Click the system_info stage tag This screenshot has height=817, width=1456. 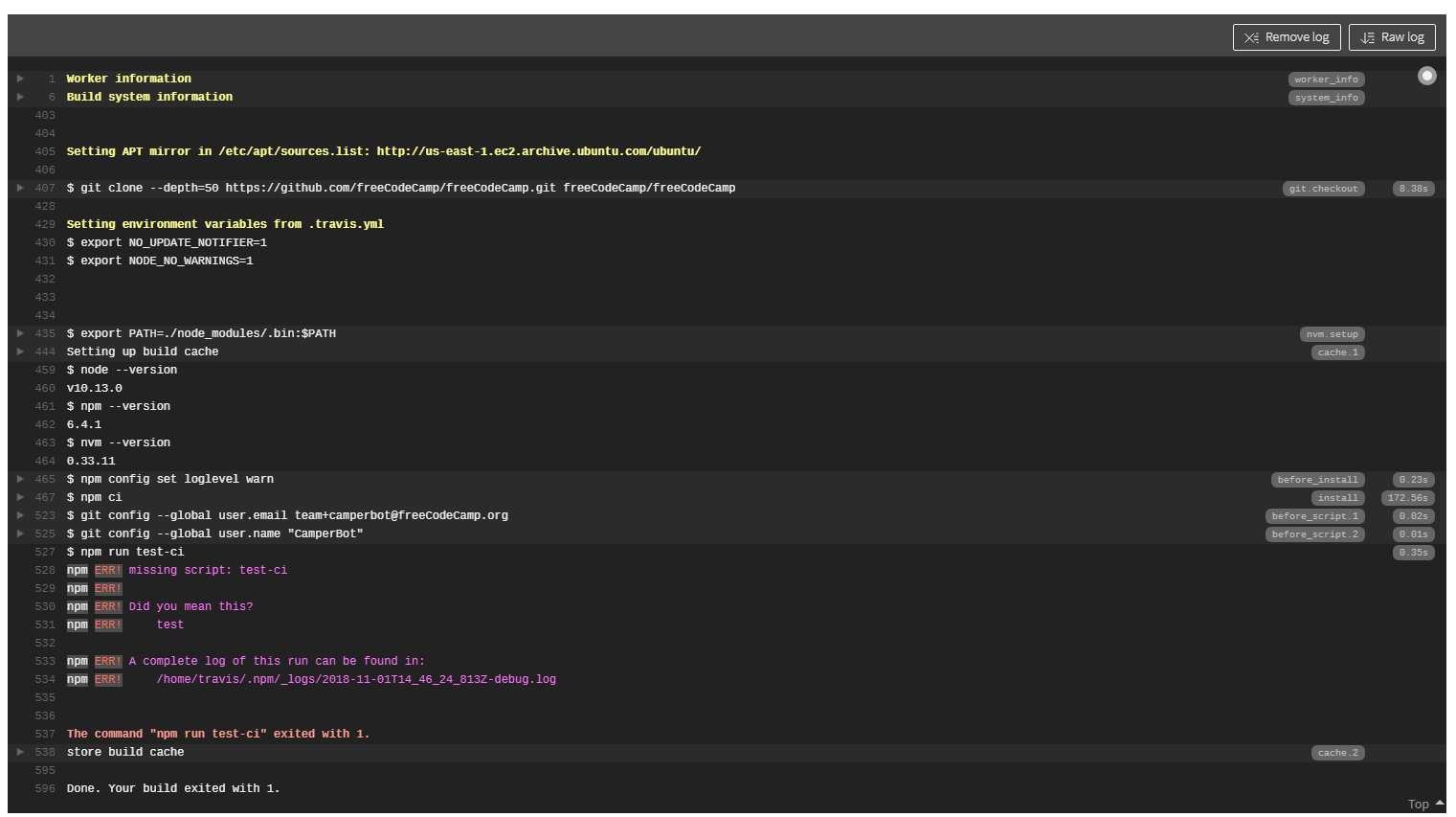pyautogui.click(x=1326, y=97)
